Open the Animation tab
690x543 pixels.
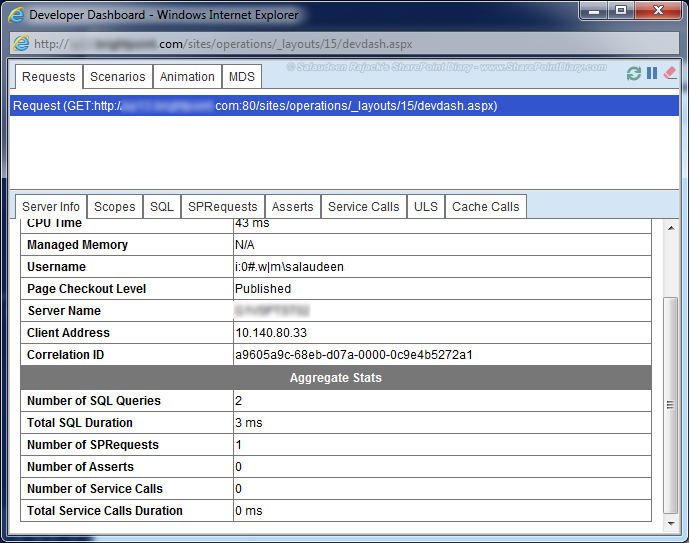tap(187, 77)
